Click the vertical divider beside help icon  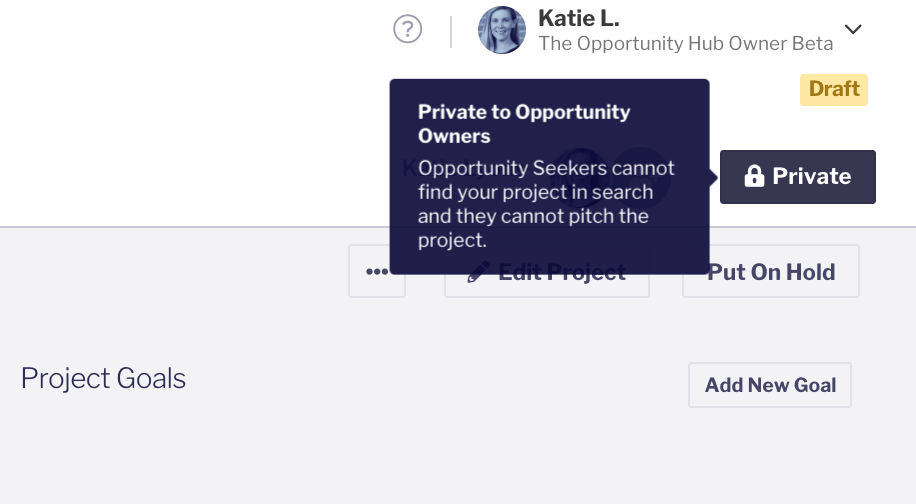pyautogui.click(x=451, y=31)
